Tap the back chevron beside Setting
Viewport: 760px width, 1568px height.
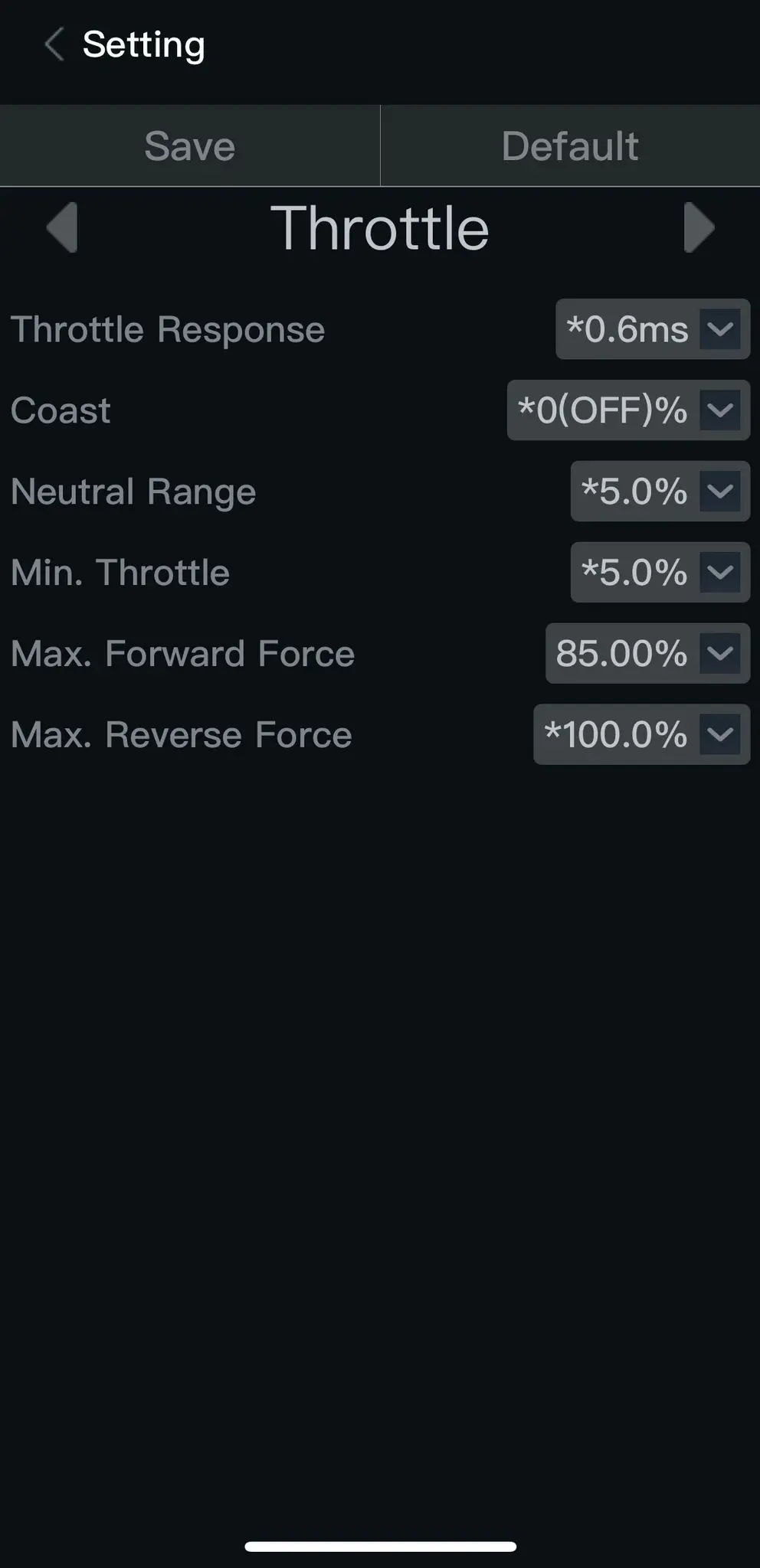click(54, 44)
